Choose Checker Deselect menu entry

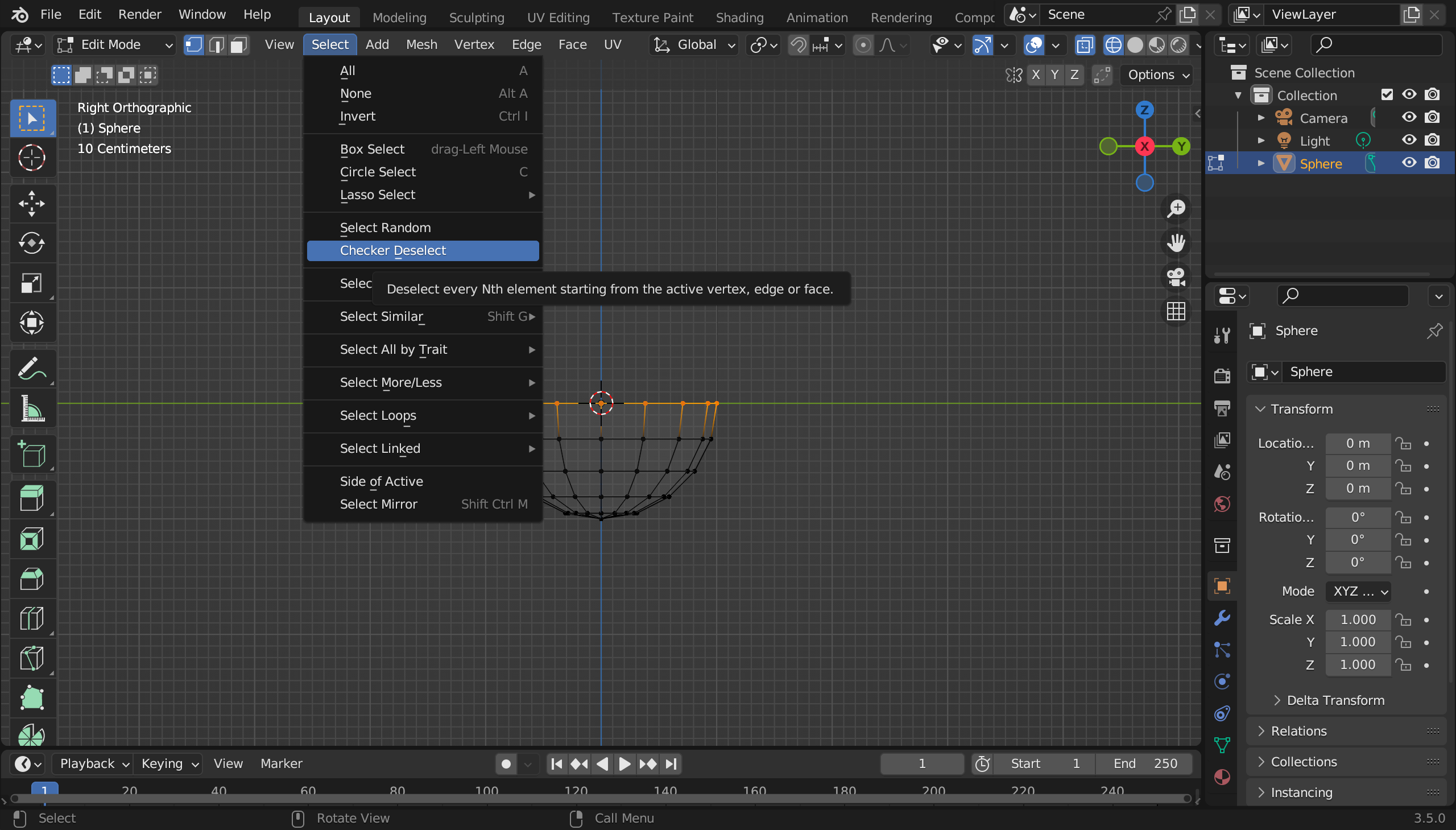tap(423, 251)
